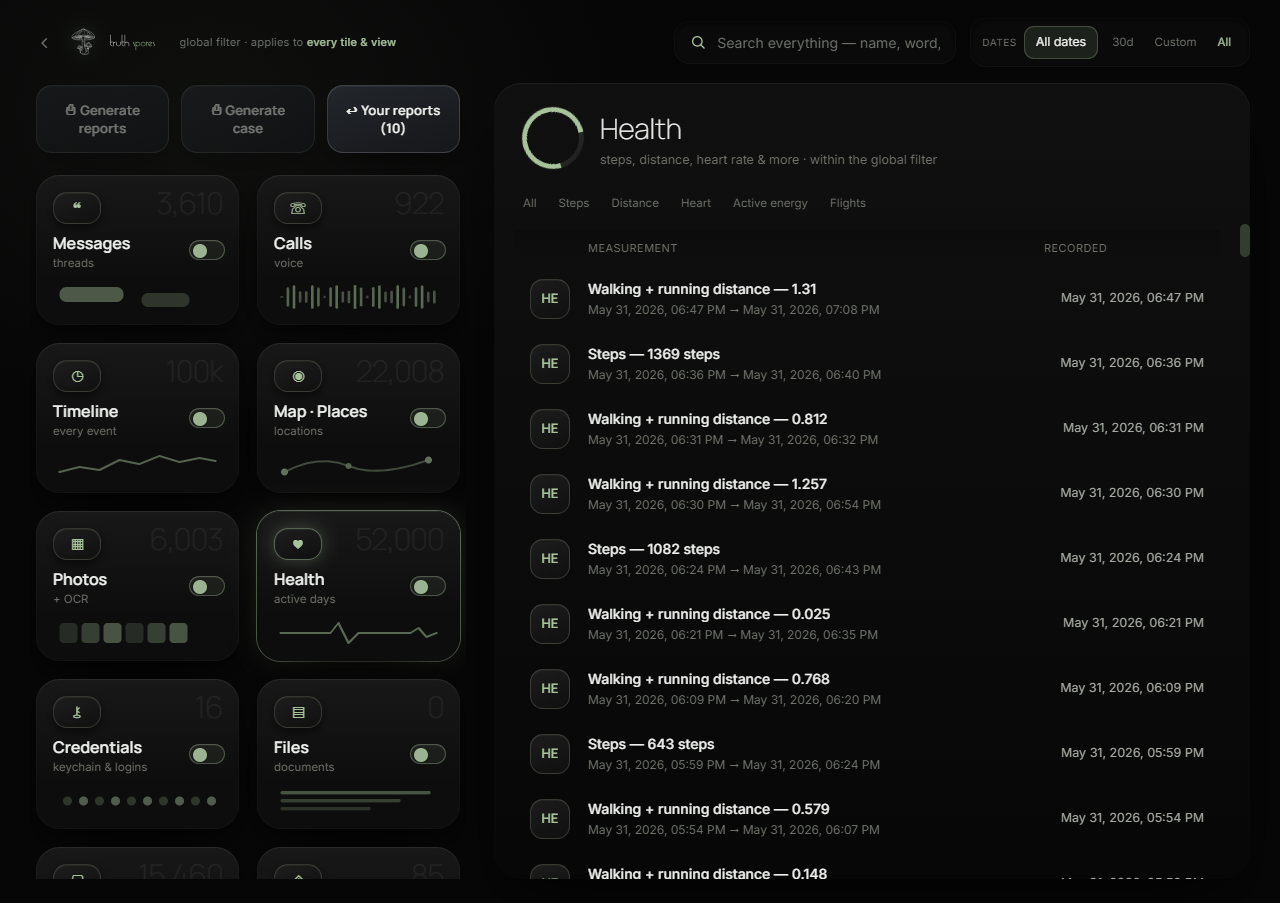Click the All option after Custom
The height and width of the screenshot is (903, 1280).
1224,42
